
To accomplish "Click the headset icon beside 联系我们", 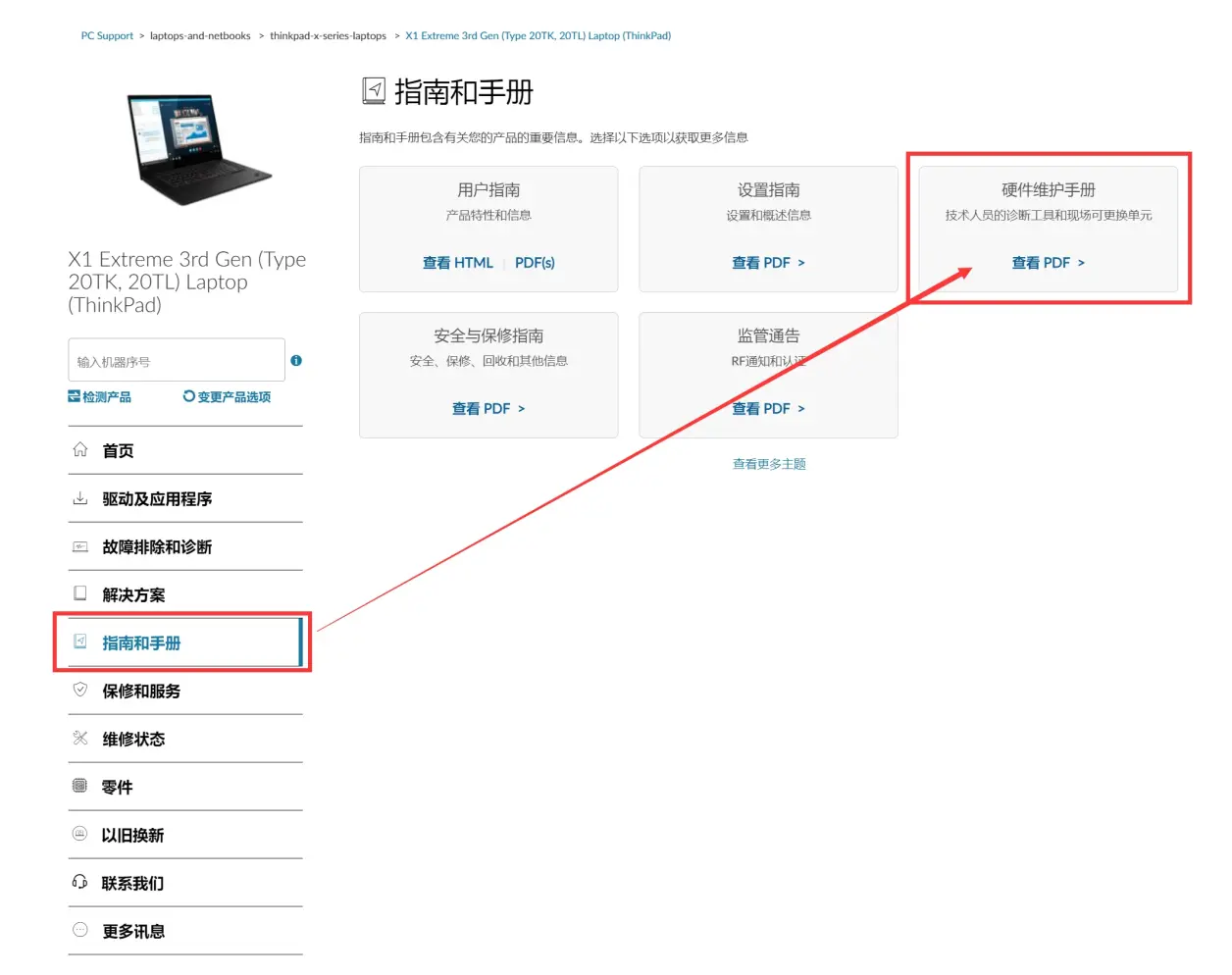I will tap(80, 882).
